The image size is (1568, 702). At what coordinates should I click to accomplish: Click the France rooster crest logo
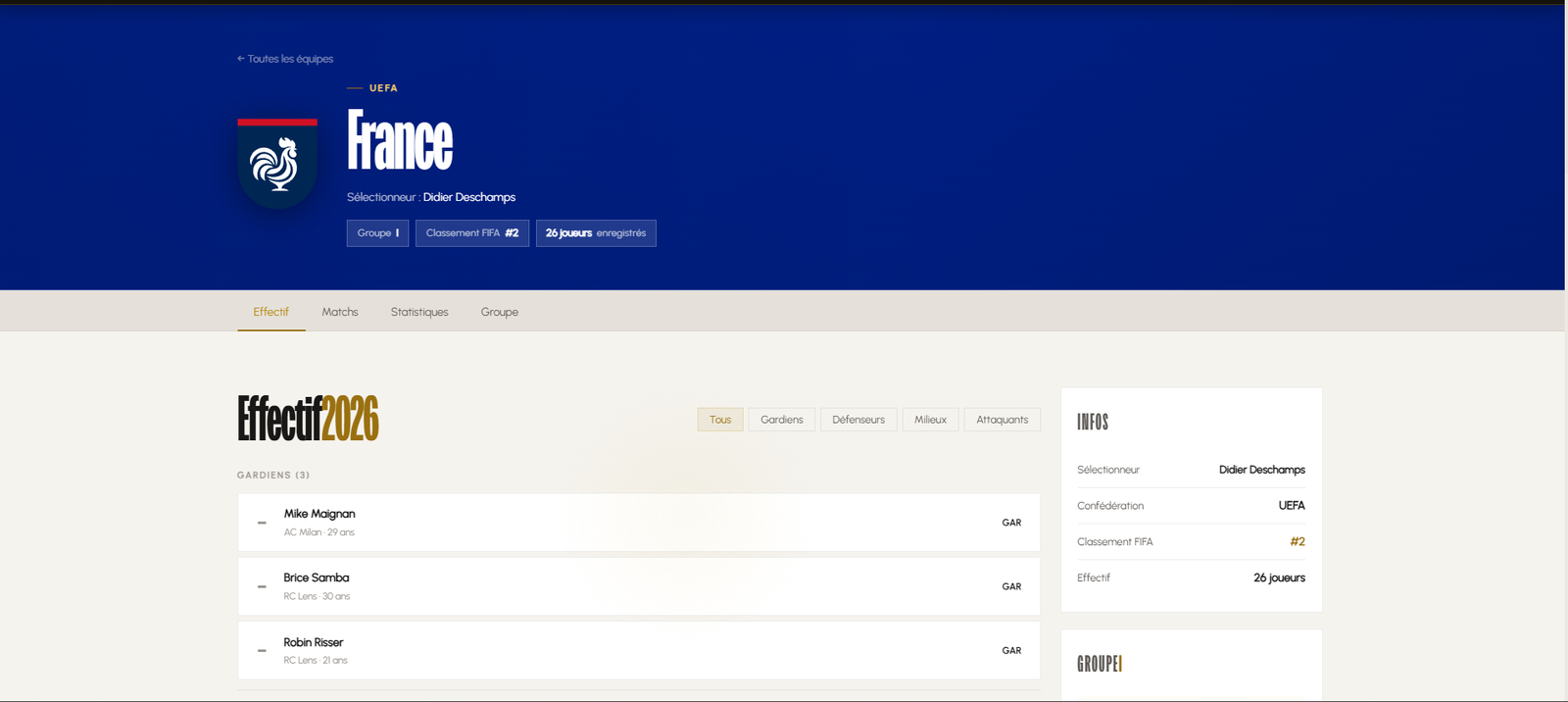[277, 164]
